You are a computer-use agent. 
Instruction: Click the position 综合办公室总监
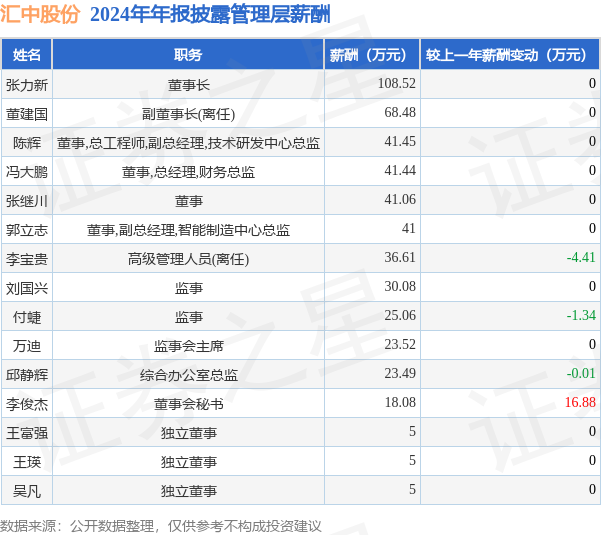[188, 375]
